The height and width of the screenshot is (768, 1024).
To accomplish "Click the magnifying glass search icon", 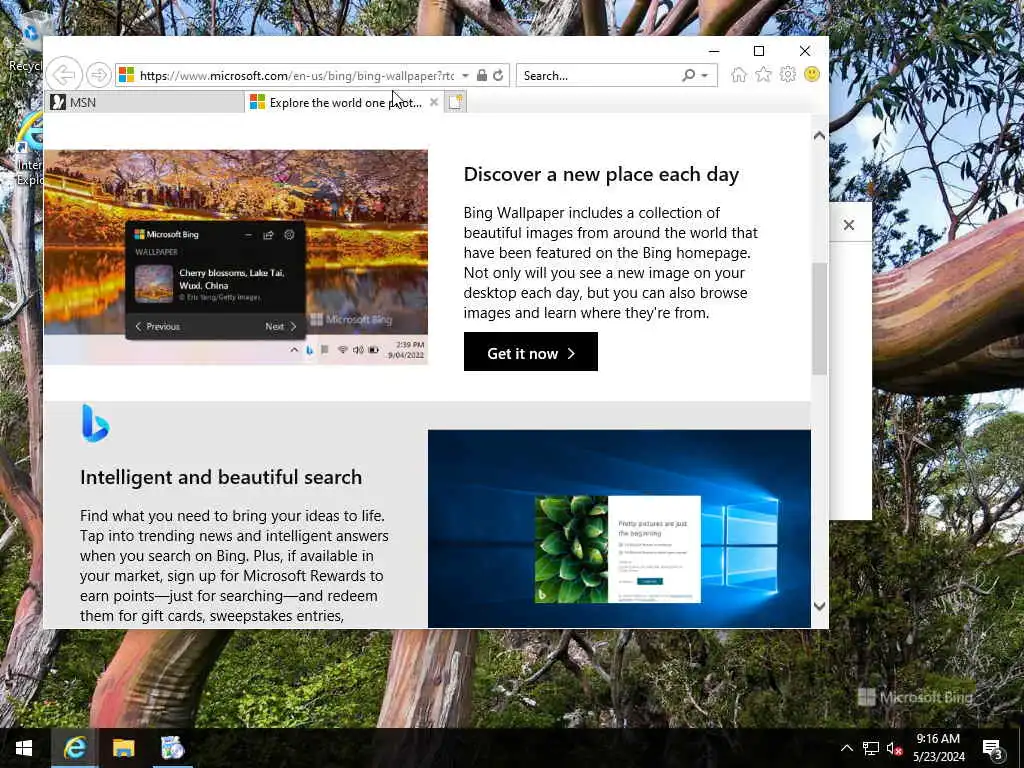I will [x=688, y=75].
